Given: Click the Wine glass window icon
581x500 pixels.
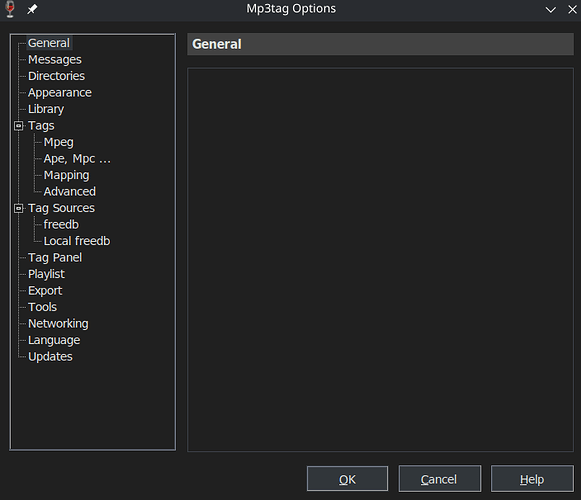Looking at the screenshot, I should 10,9.
